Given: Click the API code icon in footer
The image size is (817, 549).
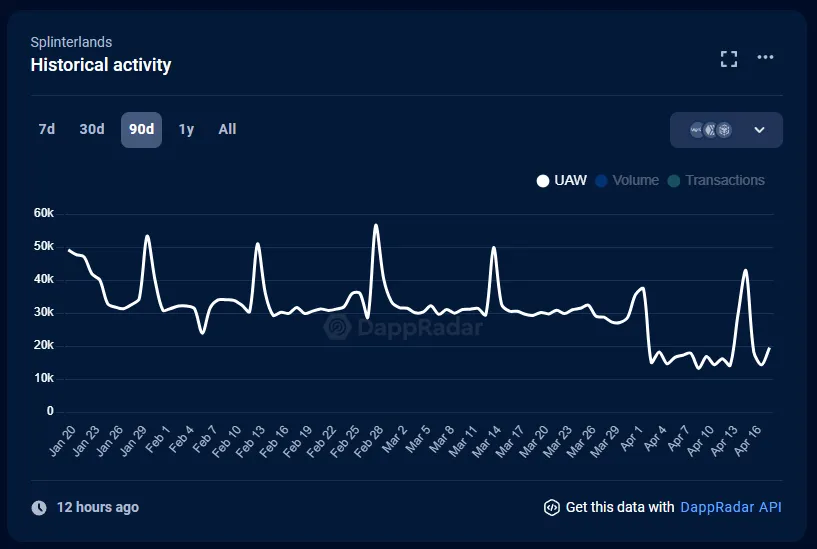Looking at the screenshot, I should pos(551,507).
